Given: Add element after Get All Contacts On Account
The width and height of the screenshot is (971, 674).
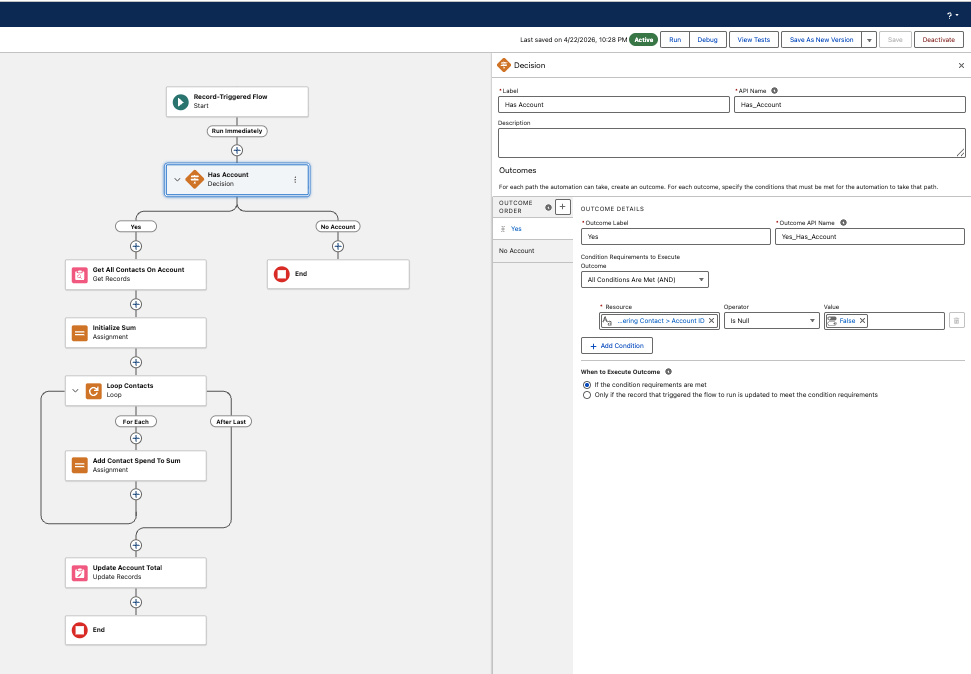Looking at the screenshot, I should (136, 304).
